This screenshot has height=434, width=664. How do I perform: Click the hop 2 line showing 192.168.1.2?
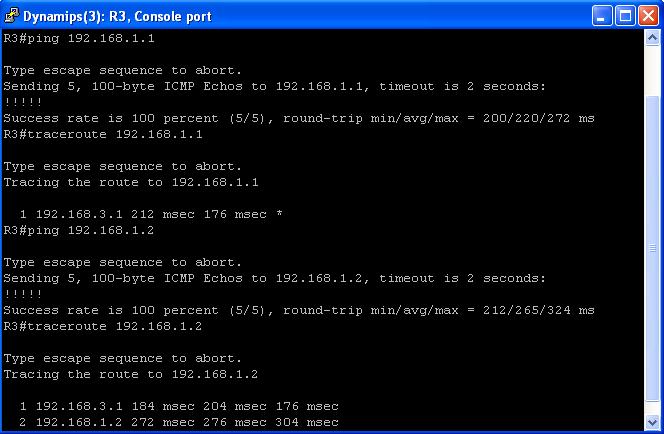179,422
